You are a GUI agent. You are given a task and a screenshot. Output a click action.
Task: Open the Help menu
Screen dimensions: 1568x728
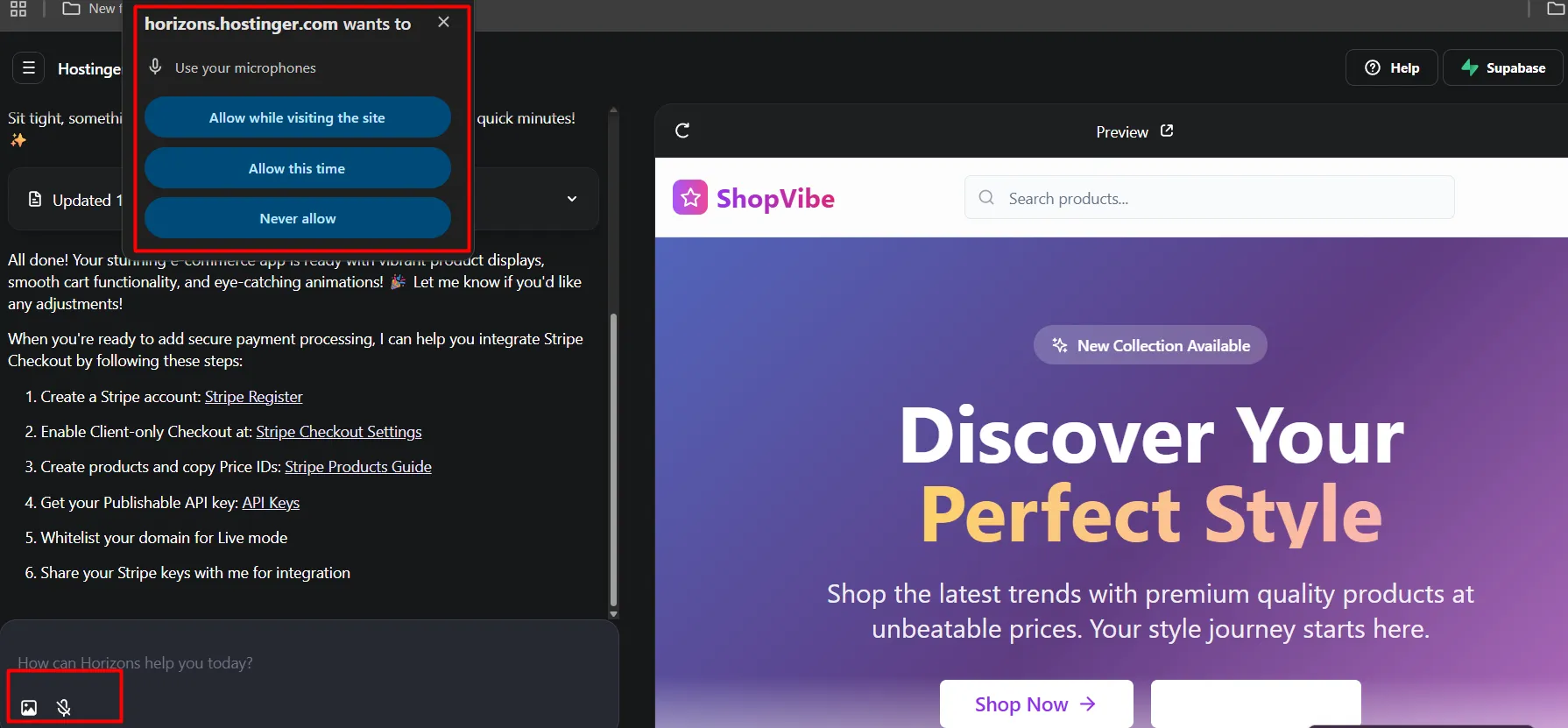(x=1391, y=67)
